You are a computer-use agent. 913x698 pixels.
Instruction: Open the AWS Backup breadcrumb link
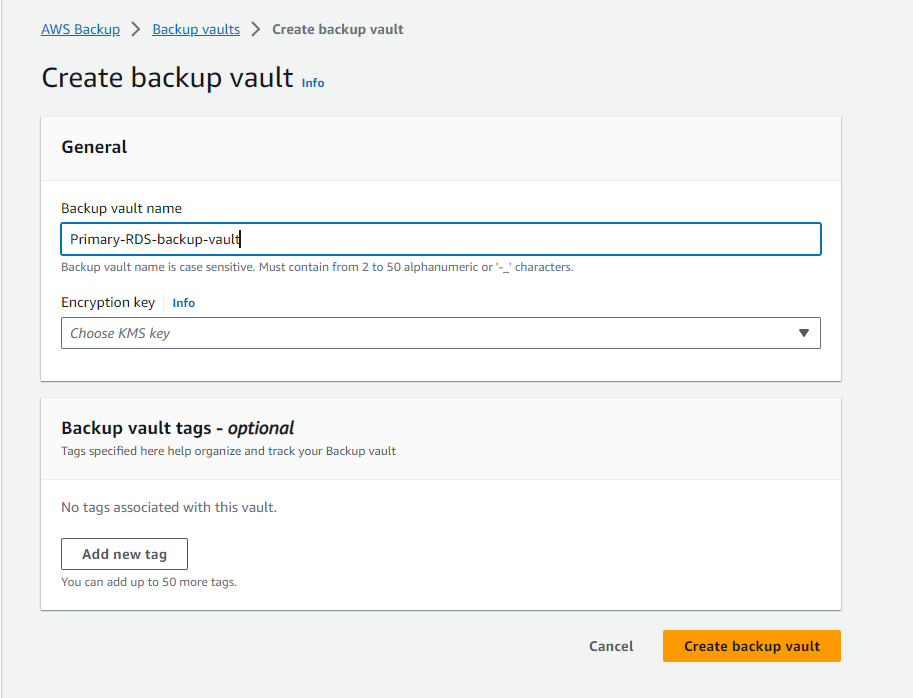[x=80, y=29]
